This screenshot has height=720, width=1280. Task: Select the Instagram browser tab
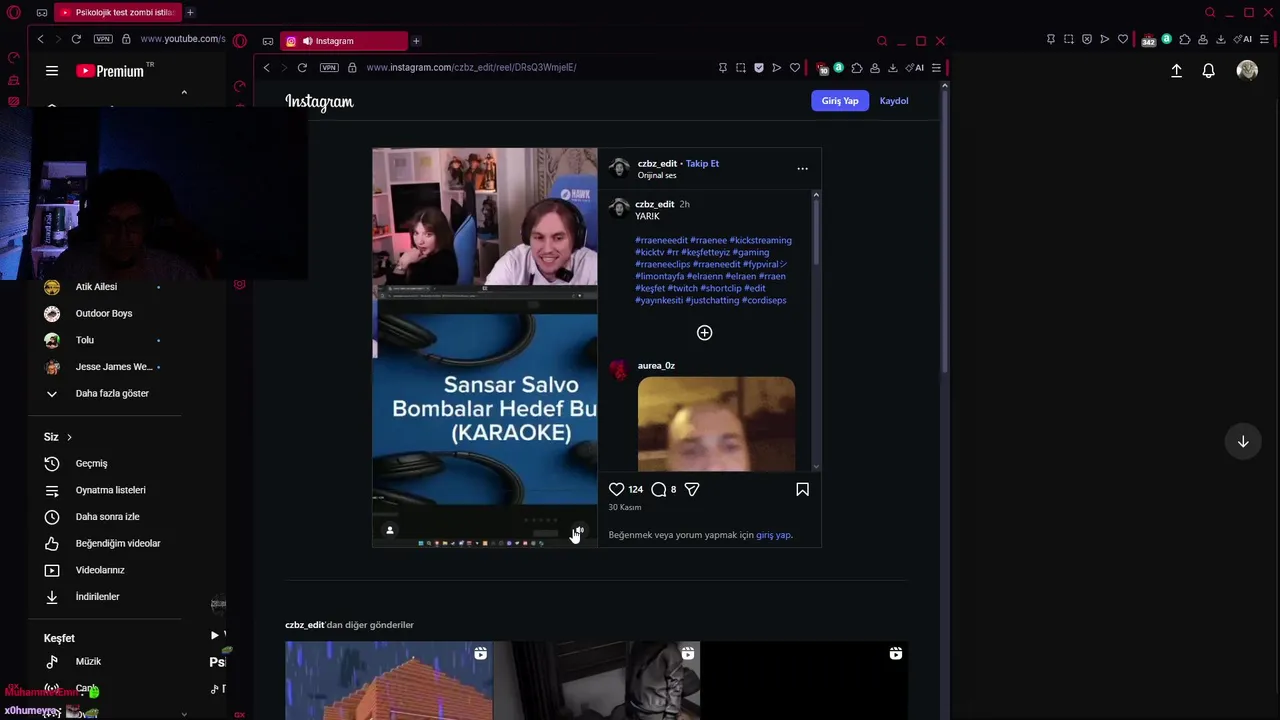point(344,41)
